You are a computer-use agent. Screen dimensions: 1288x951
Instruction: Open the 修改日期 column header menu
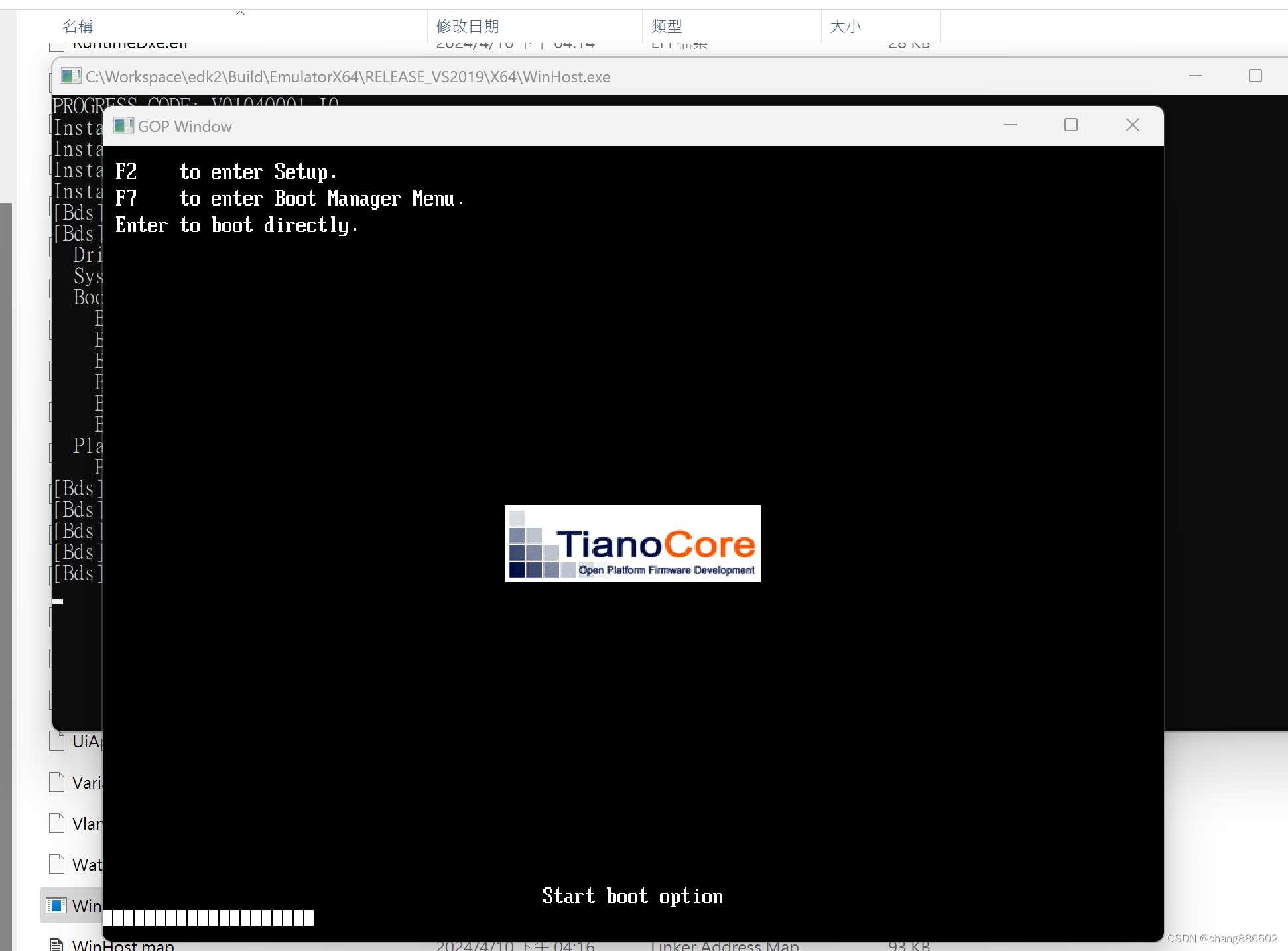tap(468, 26)
